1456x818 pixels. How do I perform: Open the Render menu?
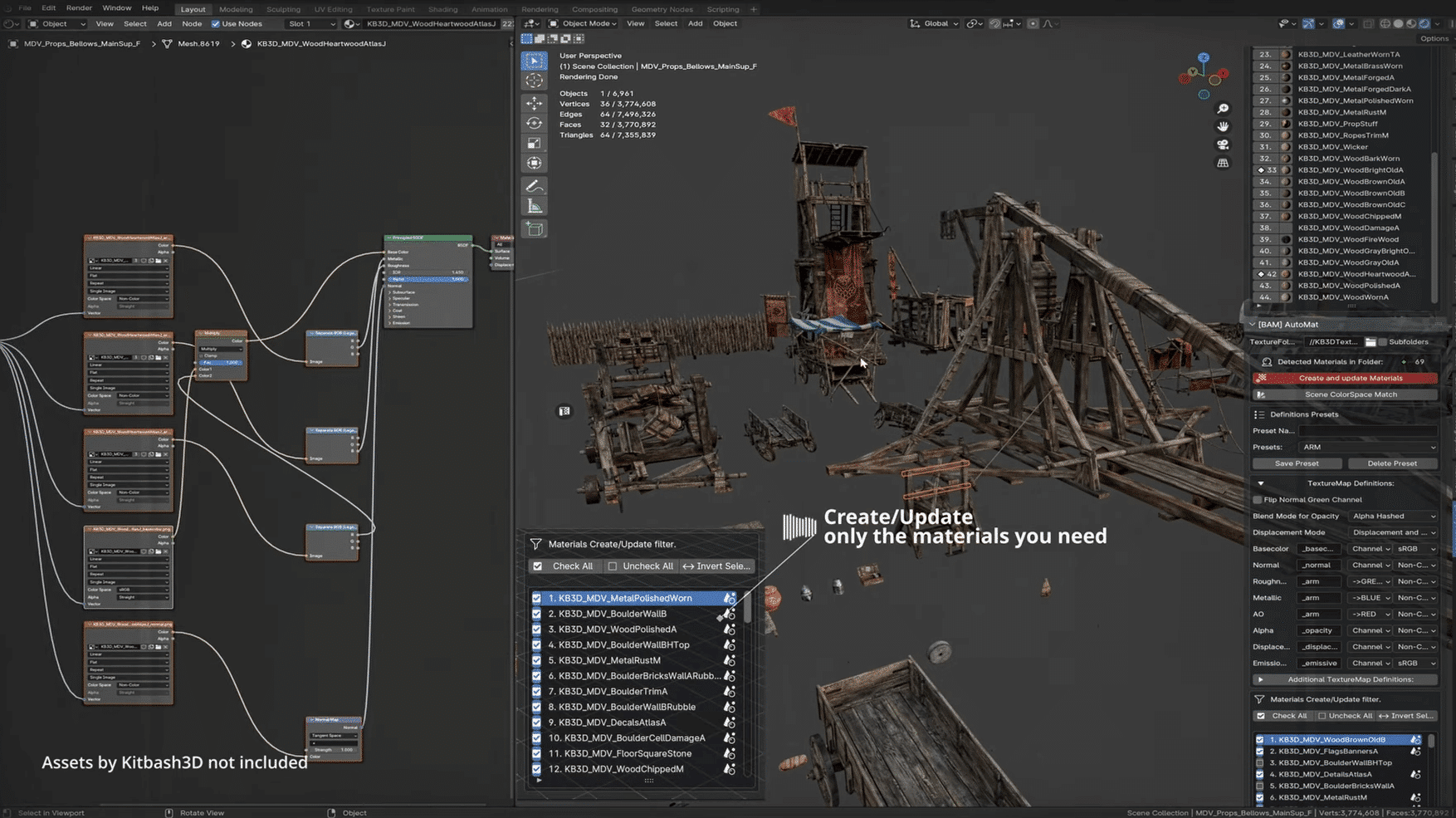point(79,8)
